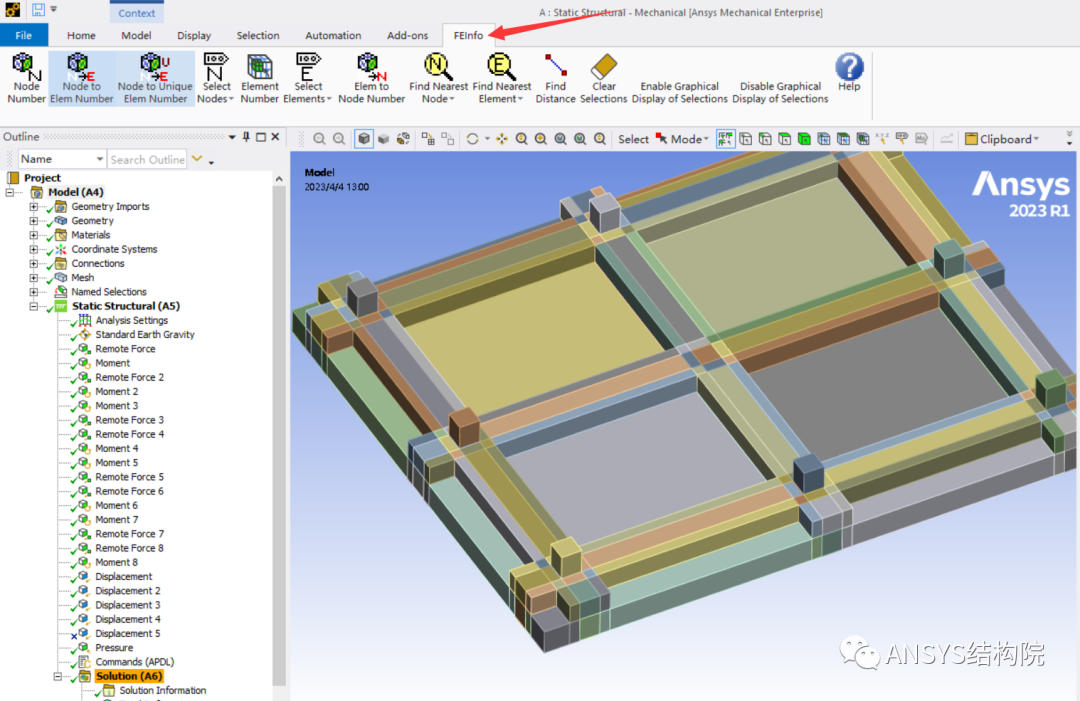Select Moment 3 tree item
1080x701 pixels.
point(116,406)
